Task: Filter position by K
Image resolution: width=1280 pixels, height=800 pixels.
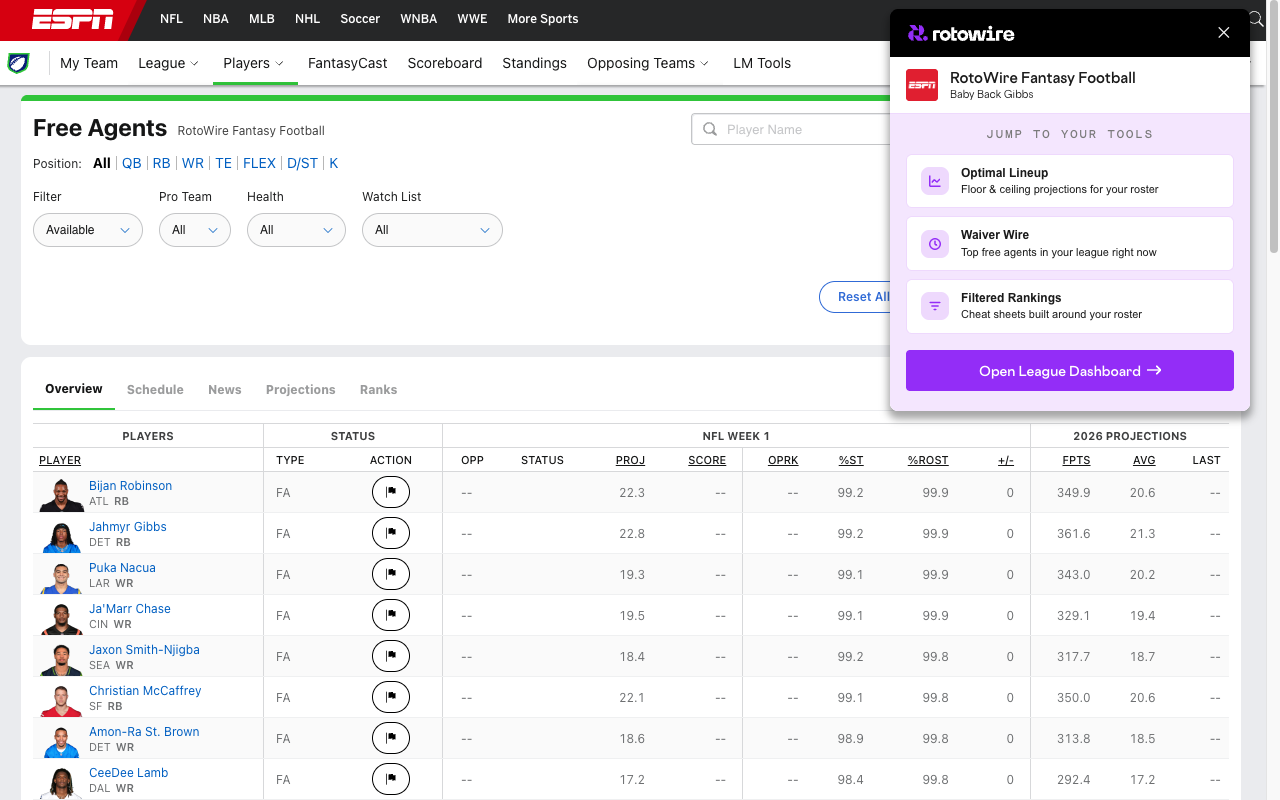Action: tap(334, 163)
